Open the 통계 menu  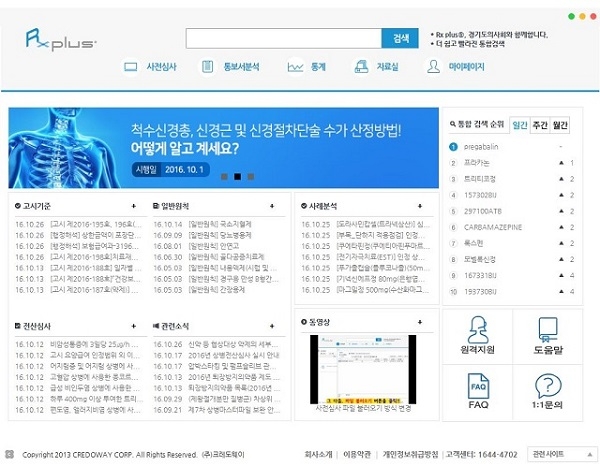[x=318, y=67]
